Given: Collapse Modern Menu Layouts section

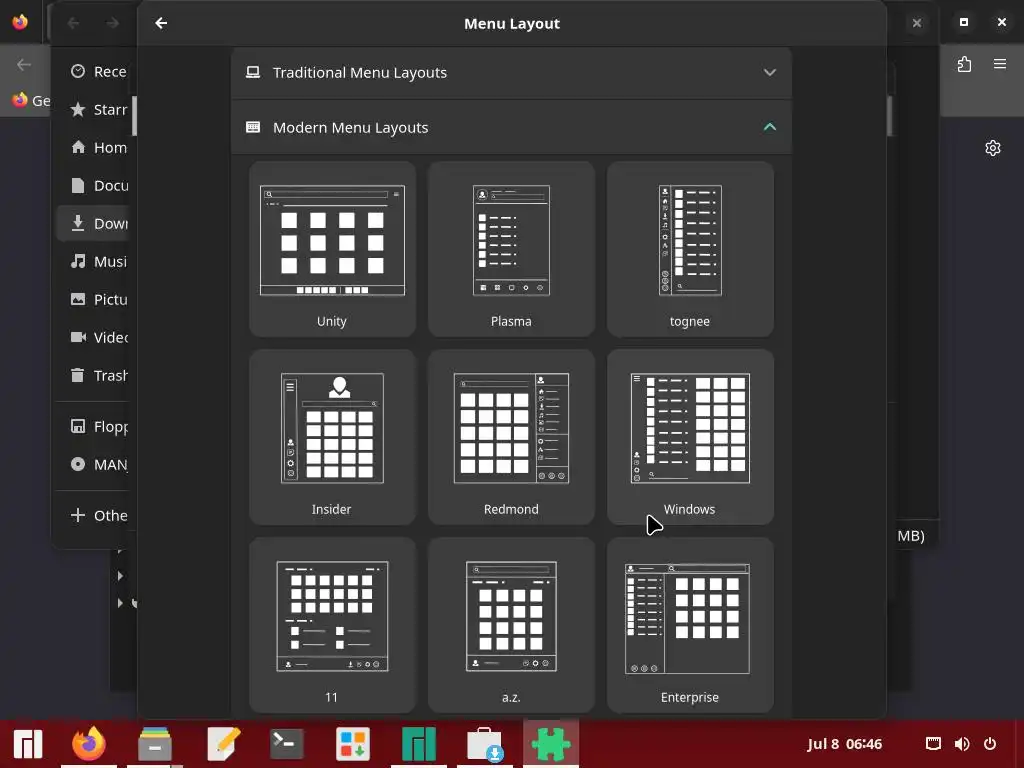Looking at the screenshot, I should [511, 127].
